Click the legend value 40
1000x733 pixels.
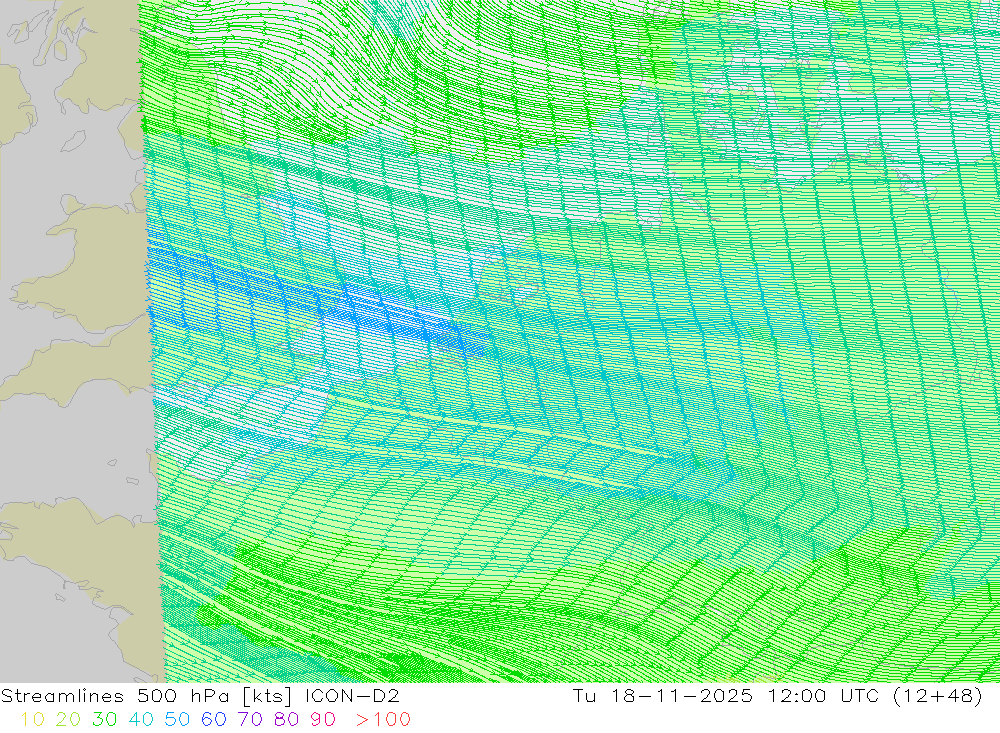141,720
